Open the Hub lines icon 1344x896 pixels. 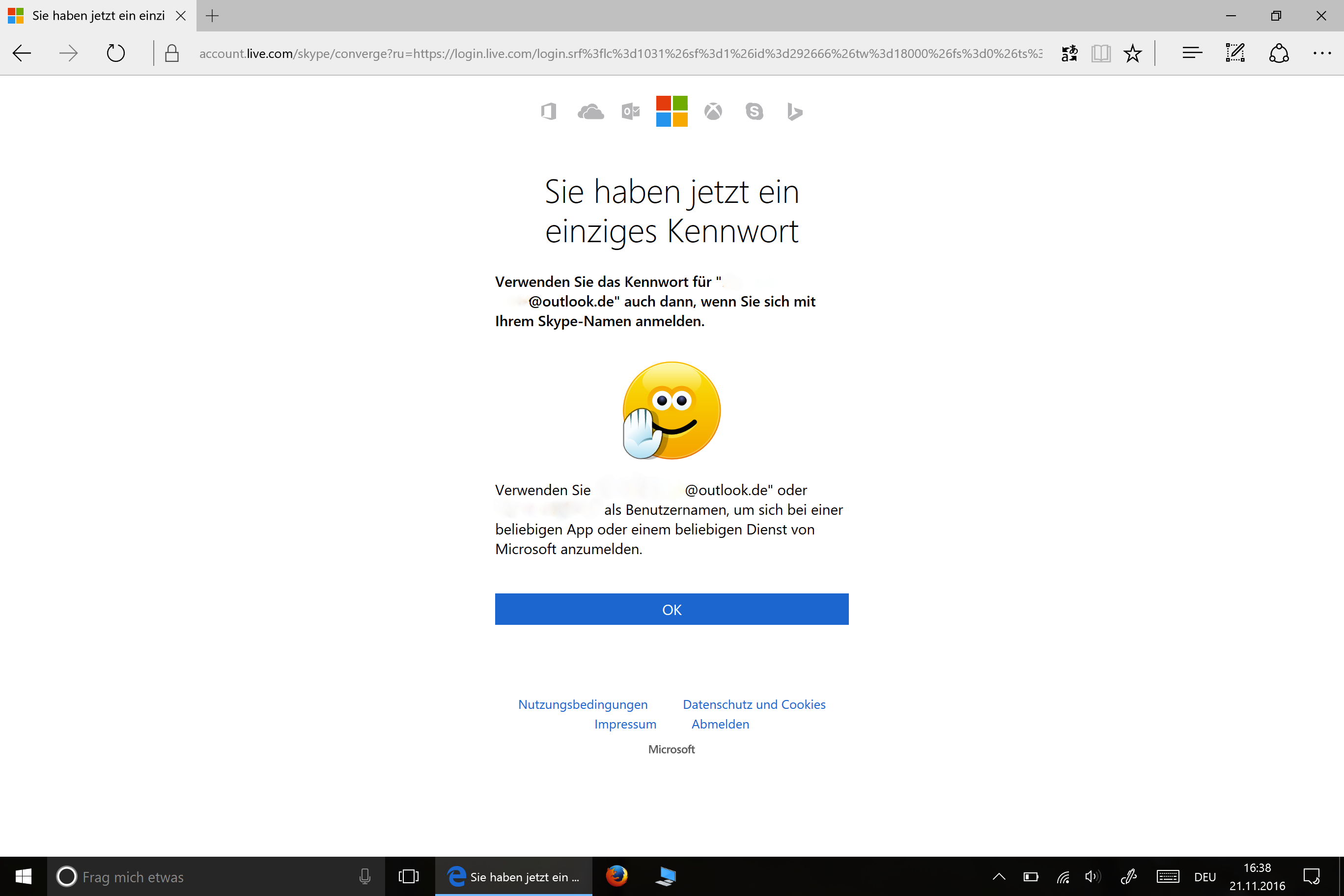point(1193,53)
